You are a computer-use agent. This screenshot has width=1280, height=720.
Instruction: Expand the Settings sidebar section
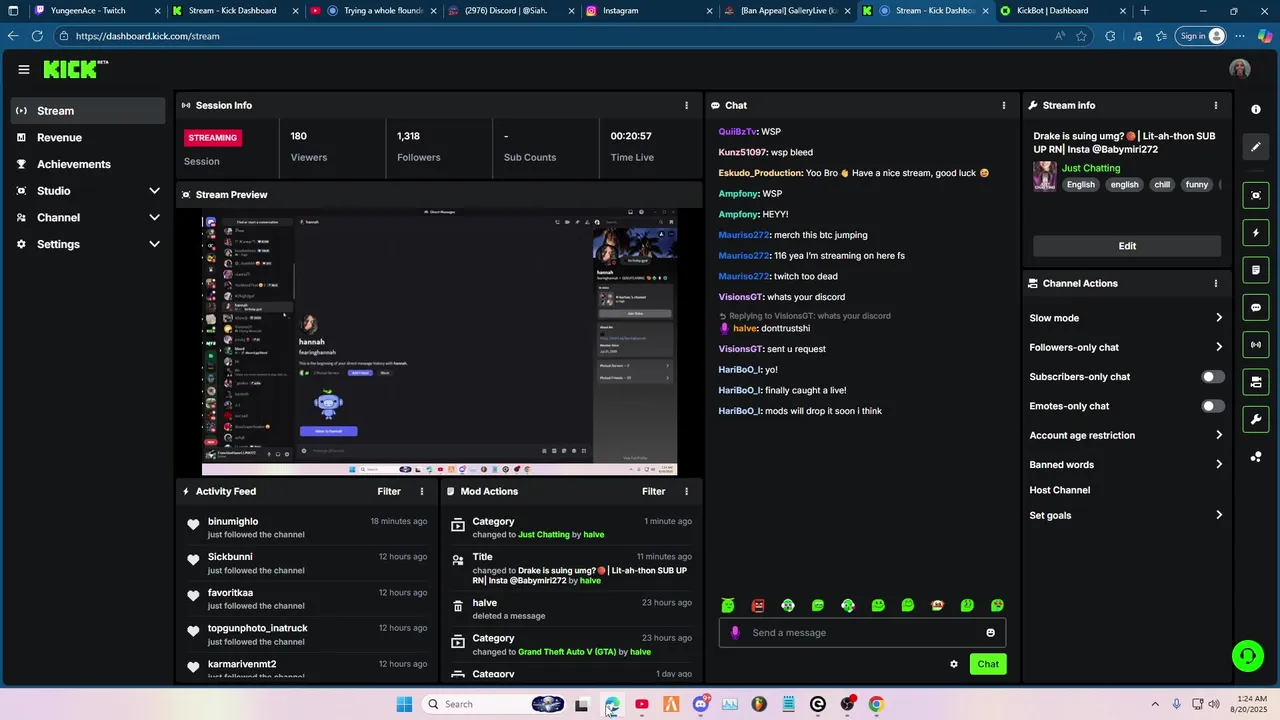(88, 244)
